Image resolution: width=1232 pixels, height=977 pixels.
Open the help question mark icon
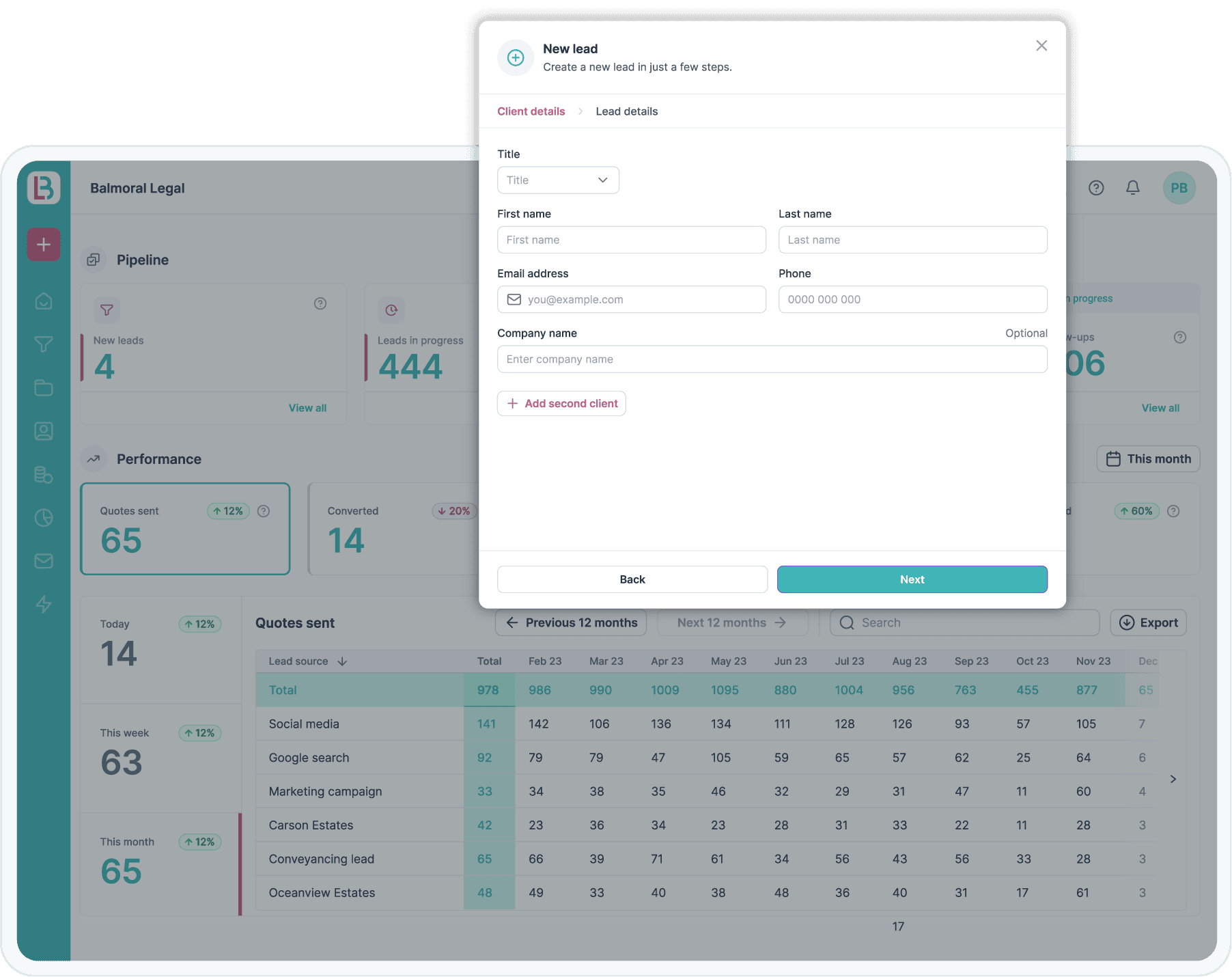click(1096, 188)
